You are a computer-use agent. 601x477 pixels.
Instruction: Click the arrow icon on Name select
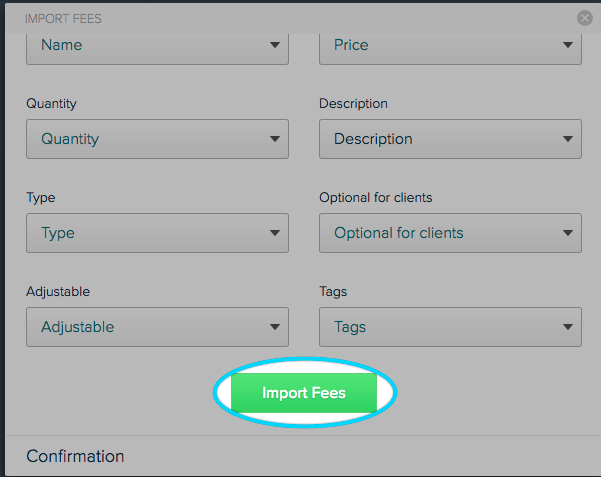pyautogui.click(x=275, y=45)
